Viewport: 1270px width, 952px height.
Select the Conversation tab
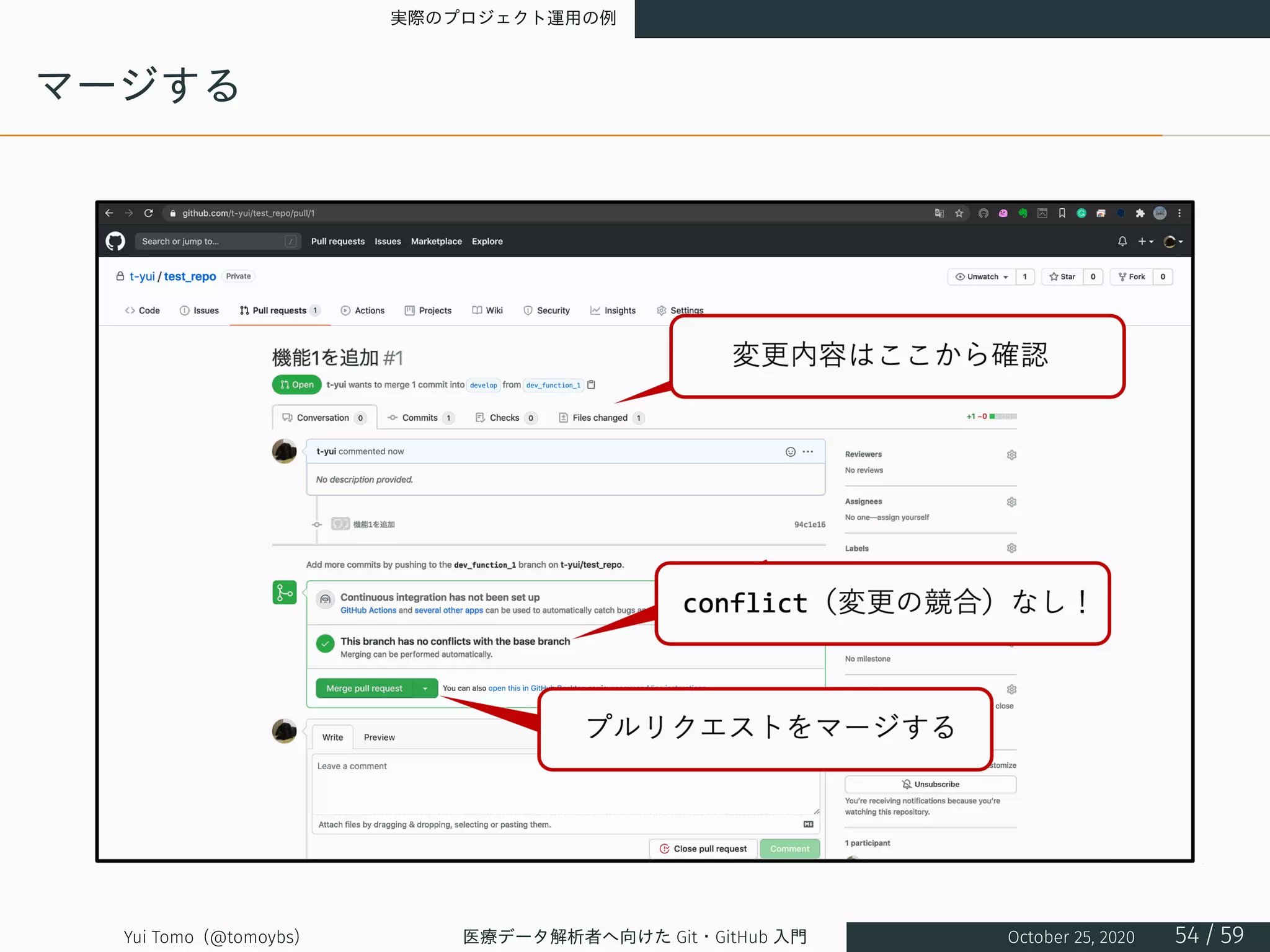pyautogui.click(x=324, y=418)
